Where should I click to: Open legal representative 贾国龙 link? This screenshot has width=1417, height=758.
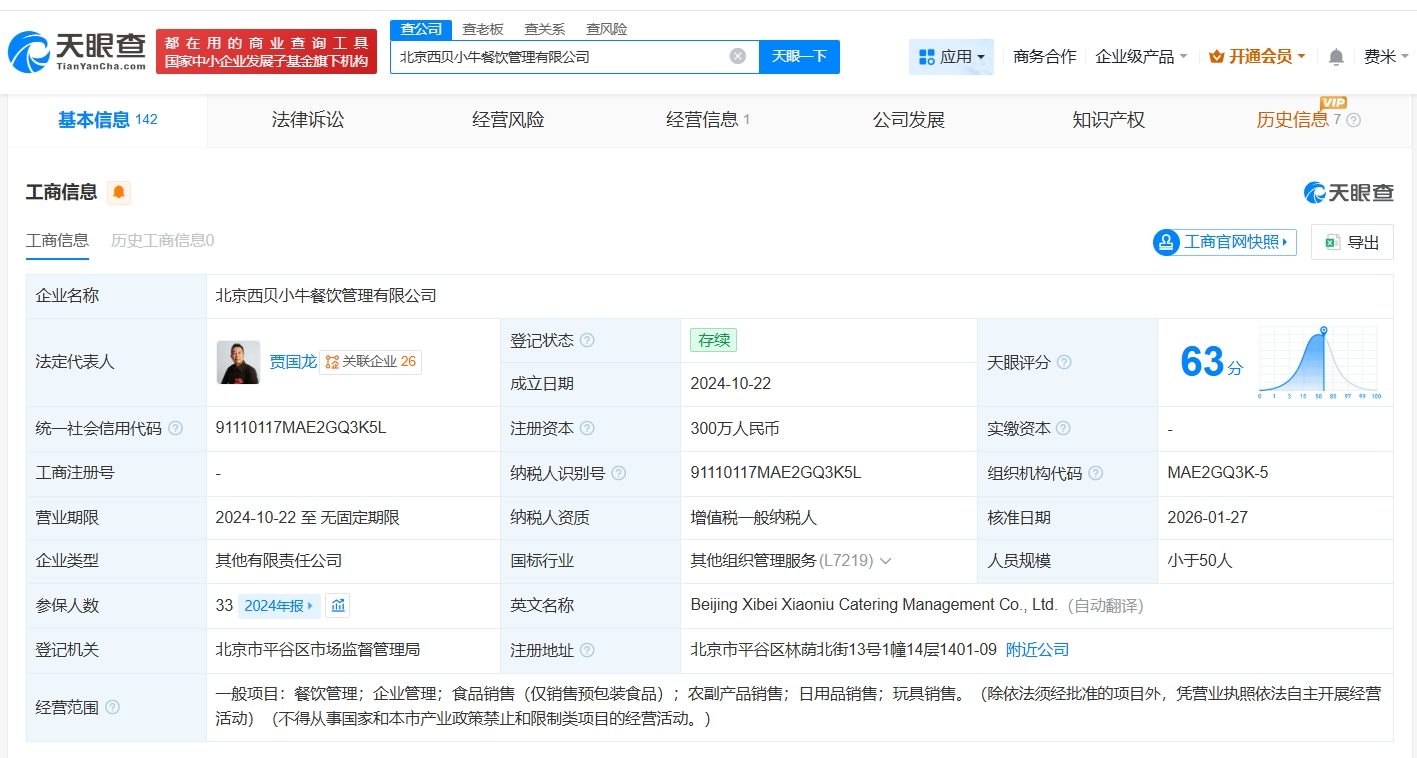(x=292, y=362)
